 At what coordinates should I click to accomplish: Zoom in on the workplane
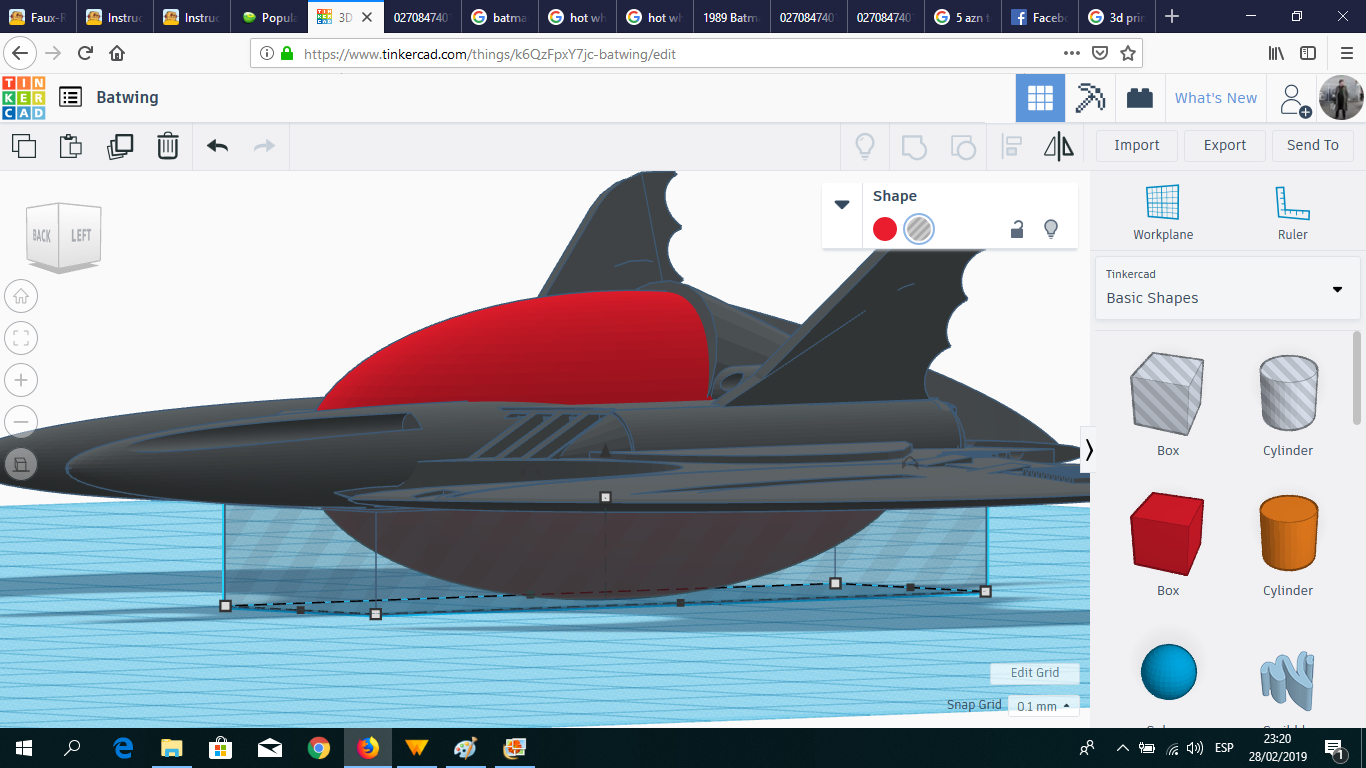point(21,380)
